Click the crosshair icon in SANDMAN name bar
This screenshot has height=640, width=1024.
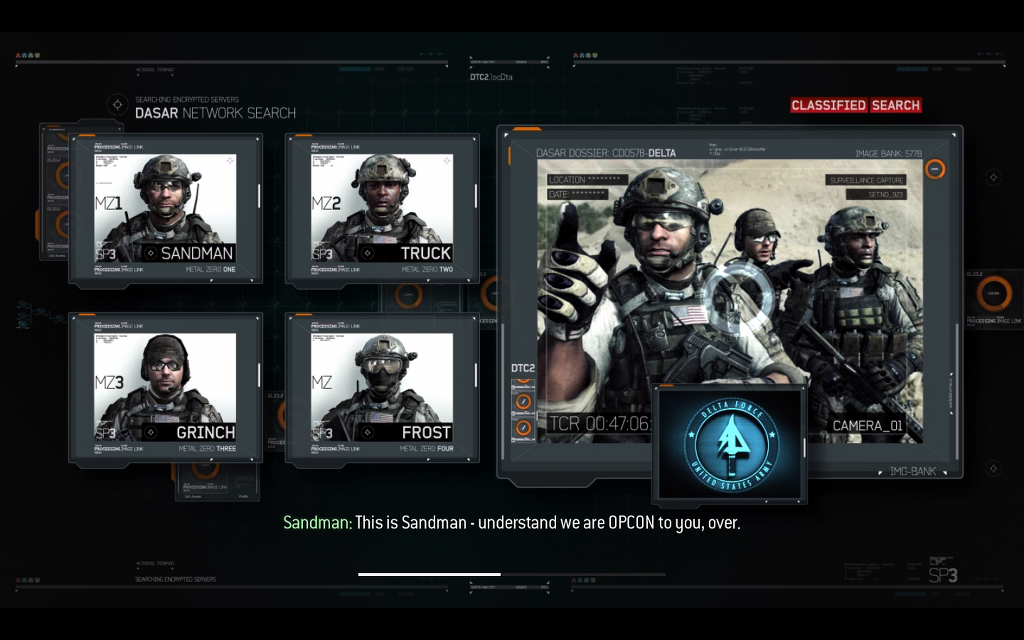[x=150, y=253]
